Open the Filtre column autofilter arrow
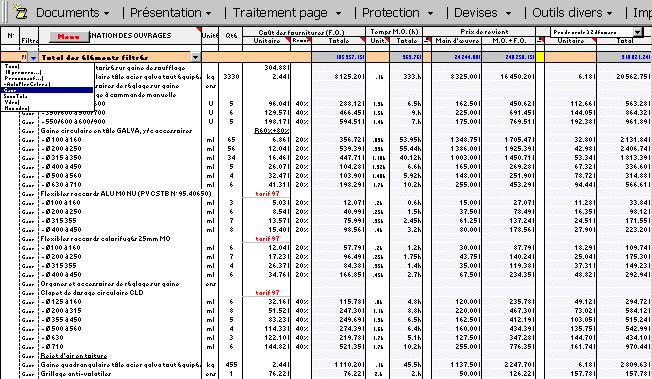Screen dimensions: 652x379 (33, 57)
